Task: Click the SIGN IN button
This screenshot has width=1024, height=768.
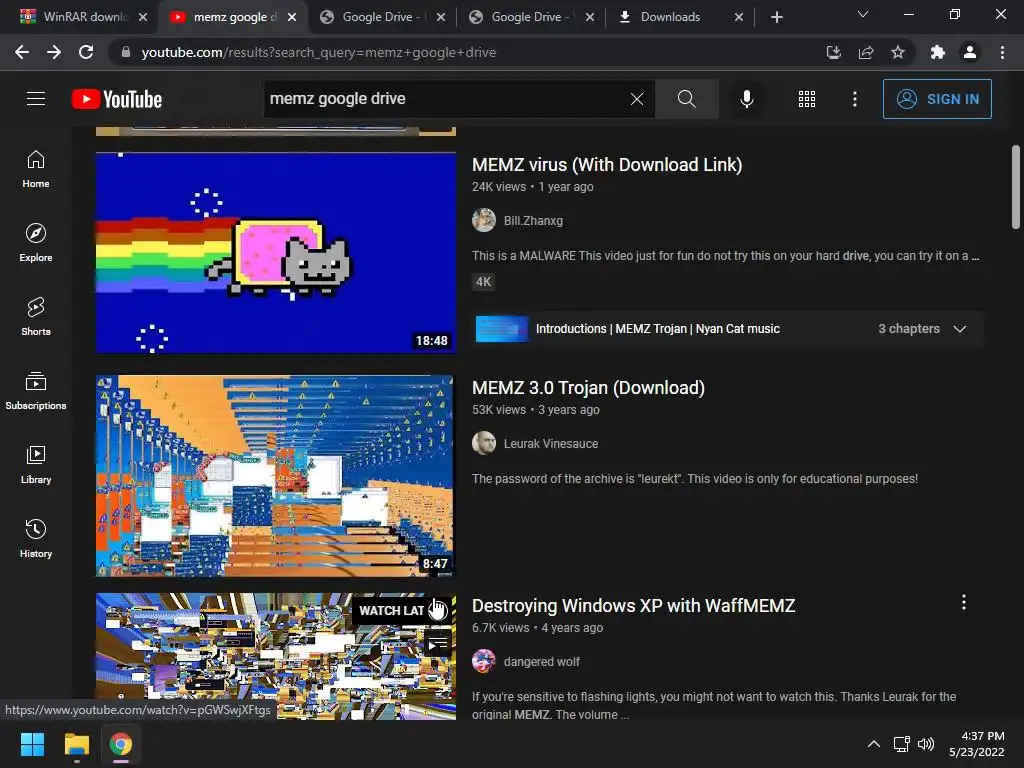Action: pyautogui.click(x=937, y=99)
